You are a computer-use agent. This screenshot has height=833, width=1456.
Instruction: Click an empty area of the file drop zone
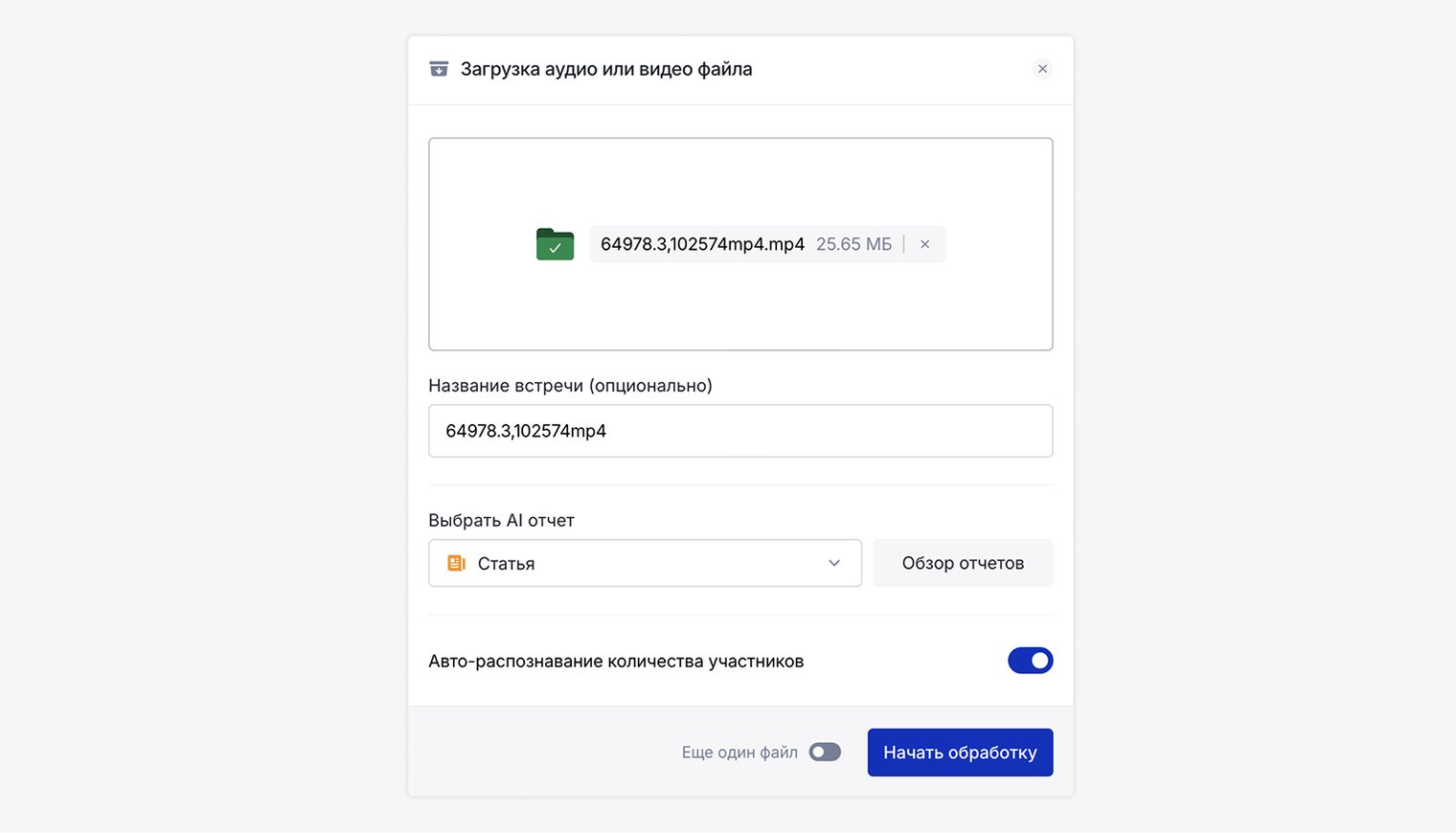[739, 306]
